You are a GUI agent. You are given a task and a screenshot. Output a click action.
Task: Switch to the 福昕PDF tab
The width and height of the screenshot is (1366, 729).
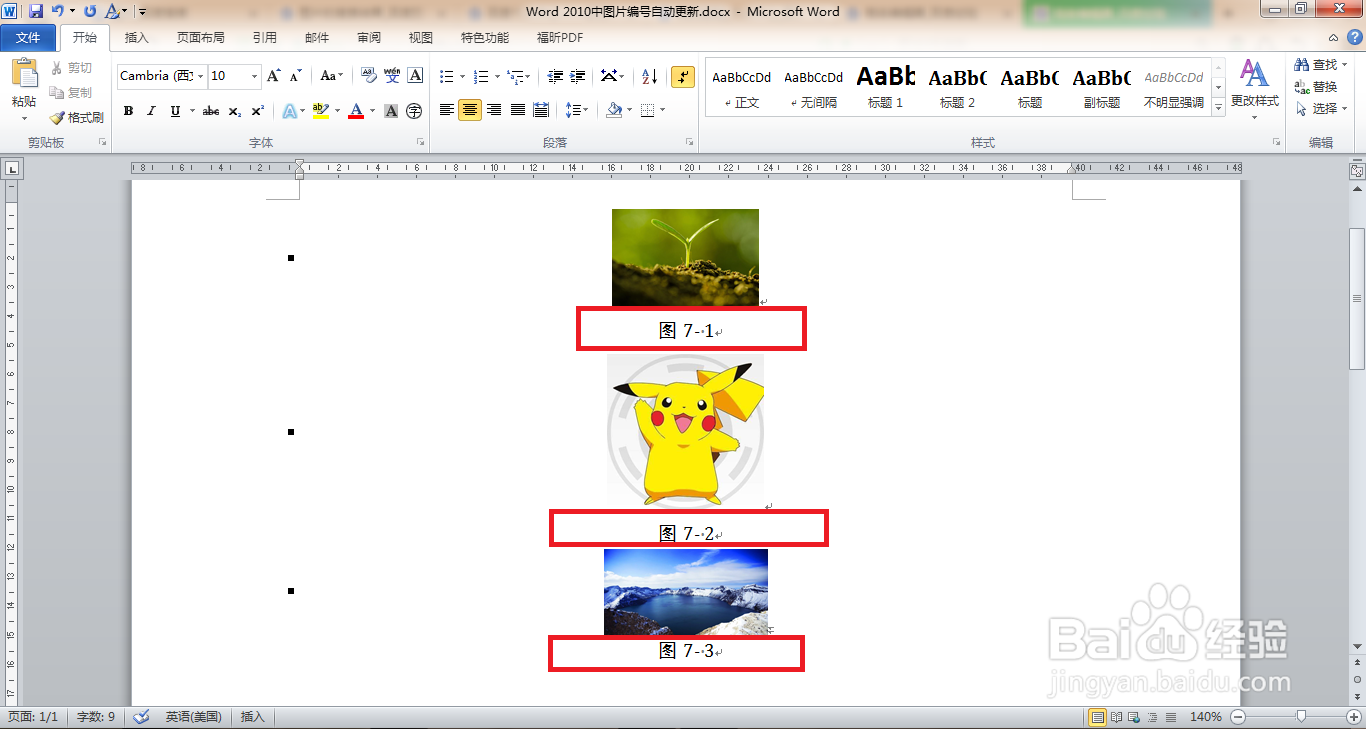[560, 38]
